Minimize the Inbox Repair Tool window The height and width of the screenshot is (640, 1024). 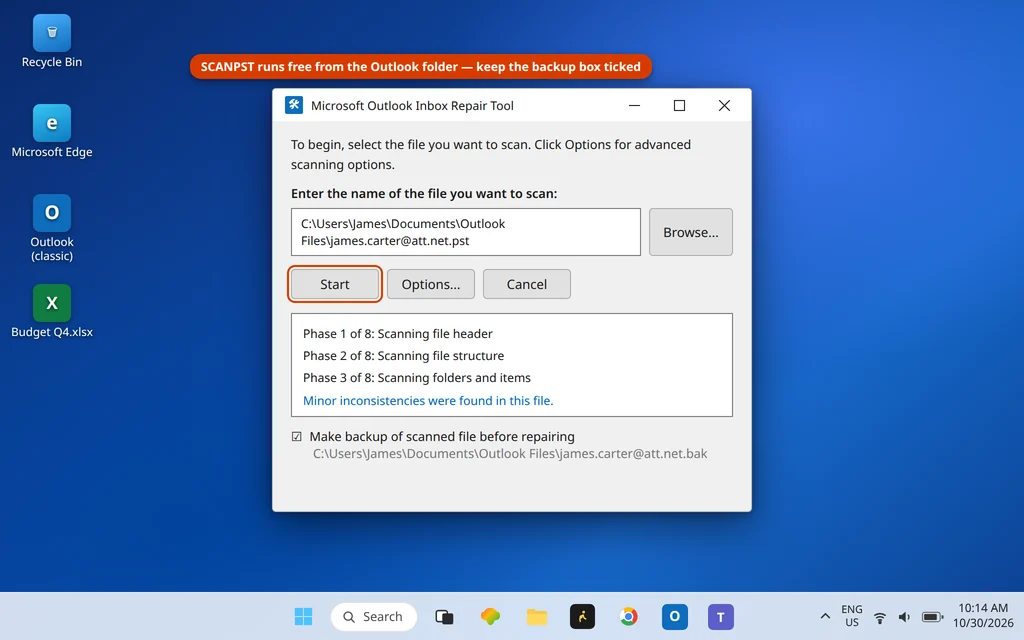[634, 105]
